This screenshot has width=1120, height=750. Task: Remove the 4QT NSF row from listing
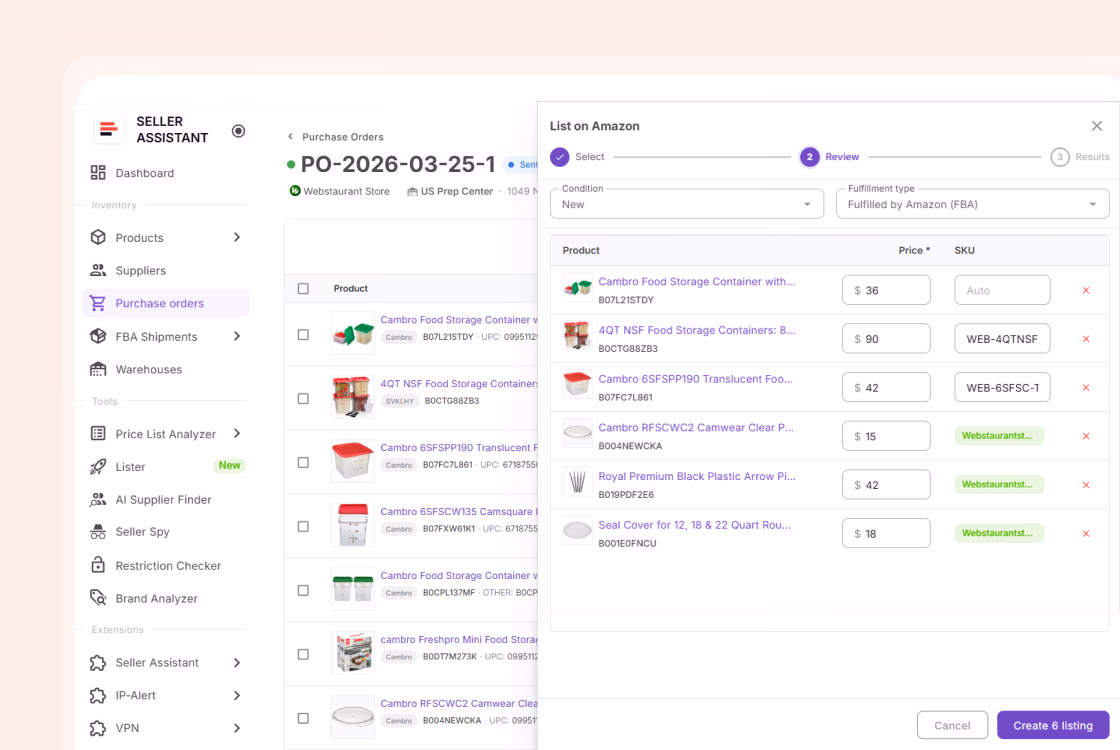(1086, 339)
